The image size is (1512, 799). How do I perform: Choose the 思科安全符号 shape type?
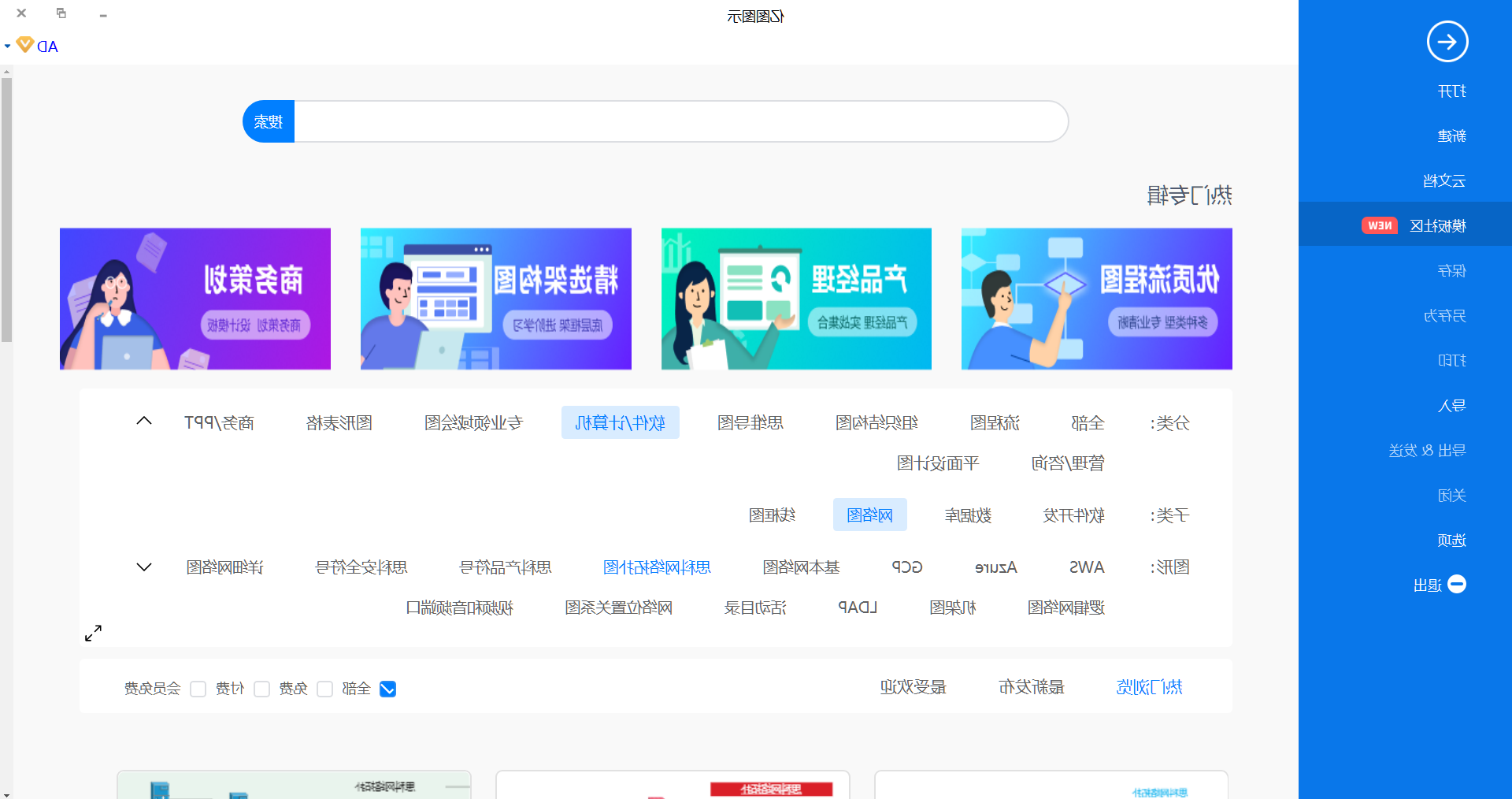click(x=361, y=567)
